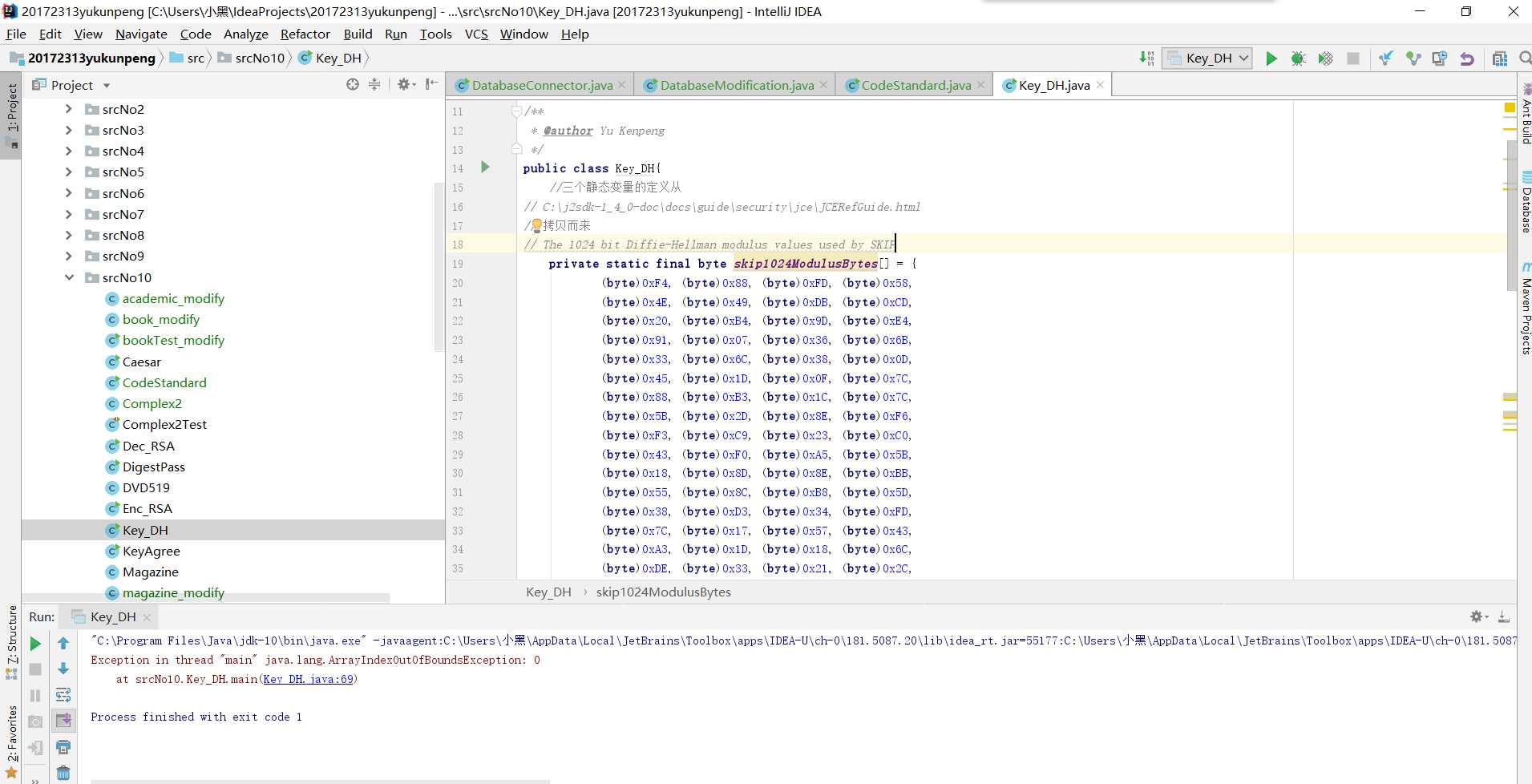The height and width of the screenshot is (784, 1532).
Task: Expand the srcNo2 folder
Action: click(69, 109)
